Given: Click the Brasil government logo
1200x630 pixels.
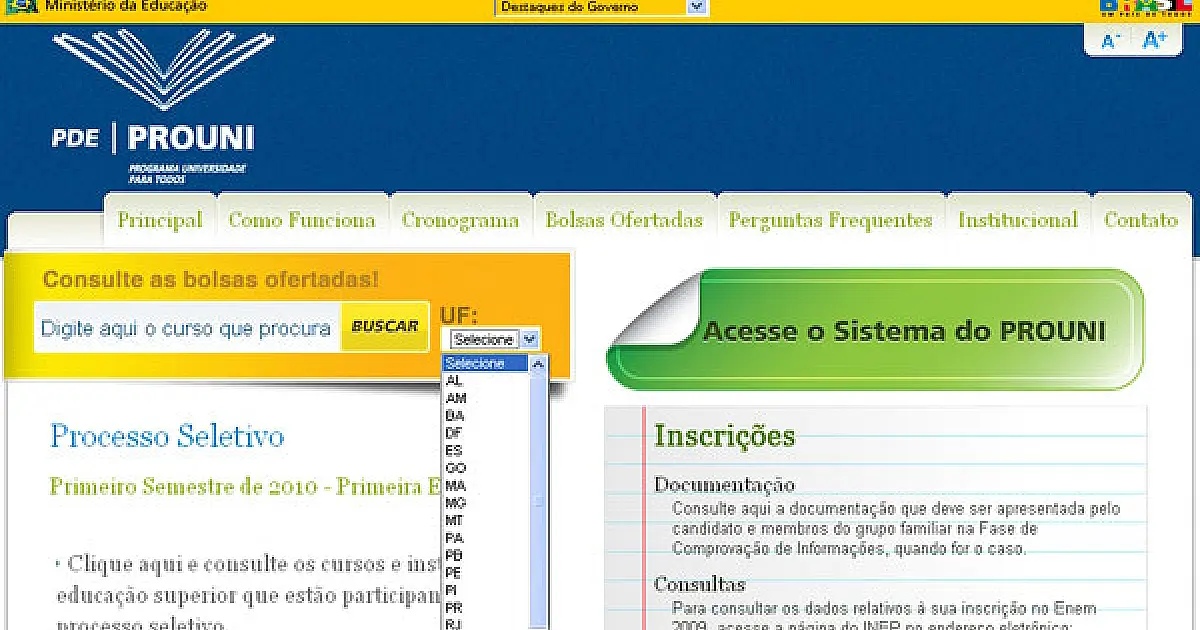Looking at the screenshot, I should (x=1146, y=8).
